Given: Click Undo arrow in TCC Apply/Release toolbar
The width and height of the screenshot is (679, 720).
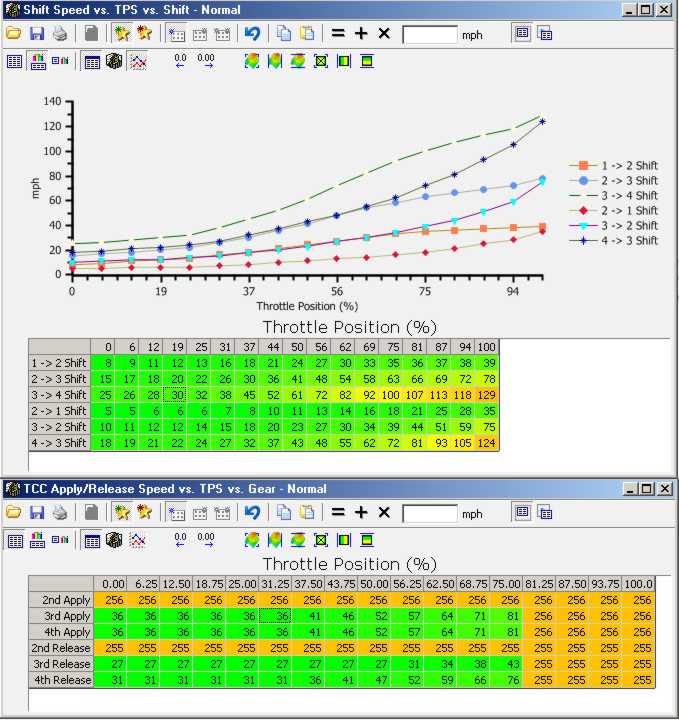Looking at the screenshot, I should click(252, 513).
